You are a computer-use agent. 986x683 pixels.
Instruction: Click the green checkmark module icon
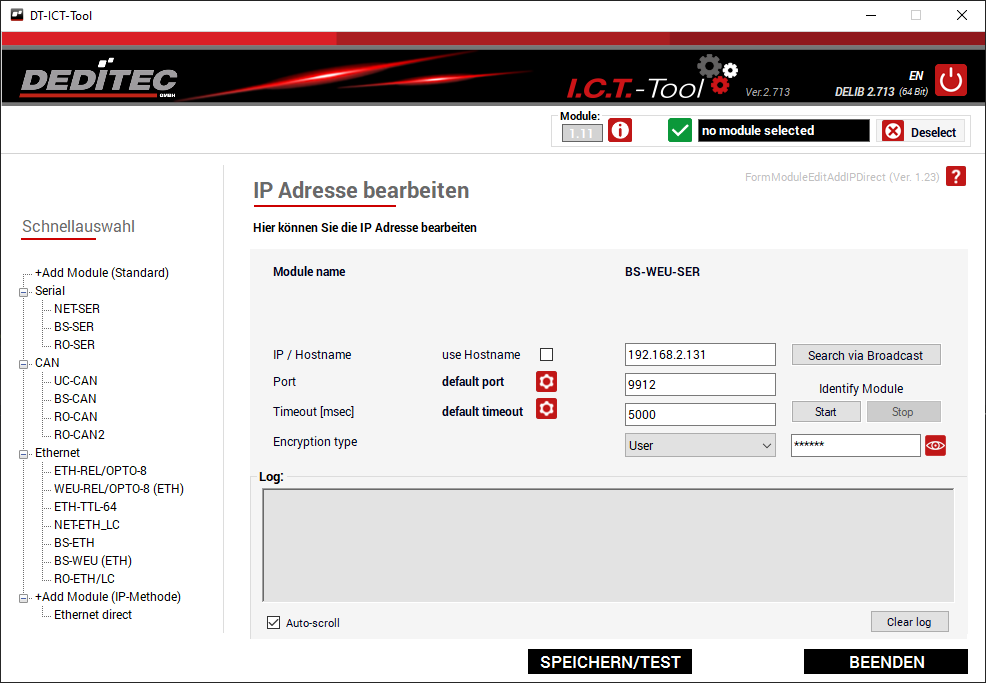pyautogui.click(x=680, y=131)
